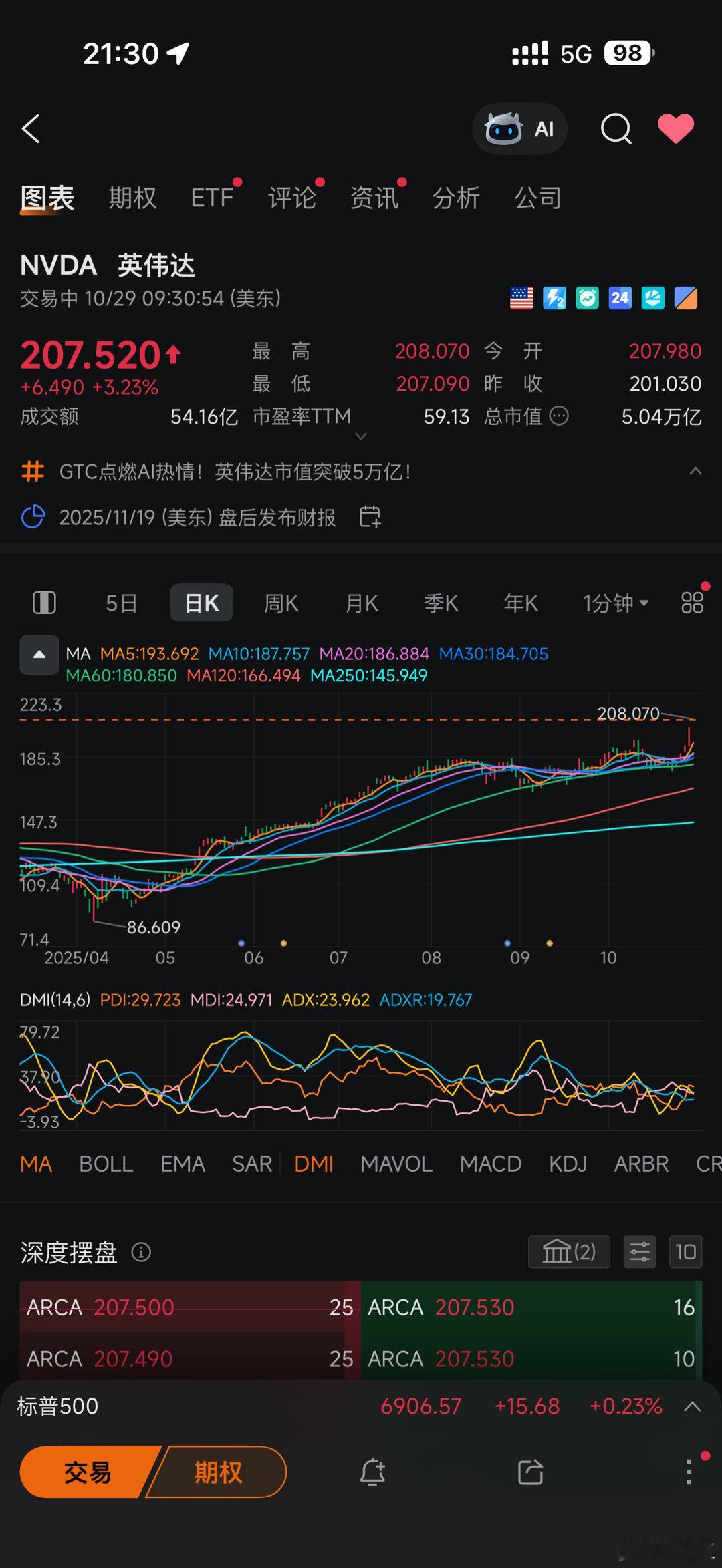Tap the US flag market icon
The height and width of the screenshot is (1568, 722).
pos(521,298)
